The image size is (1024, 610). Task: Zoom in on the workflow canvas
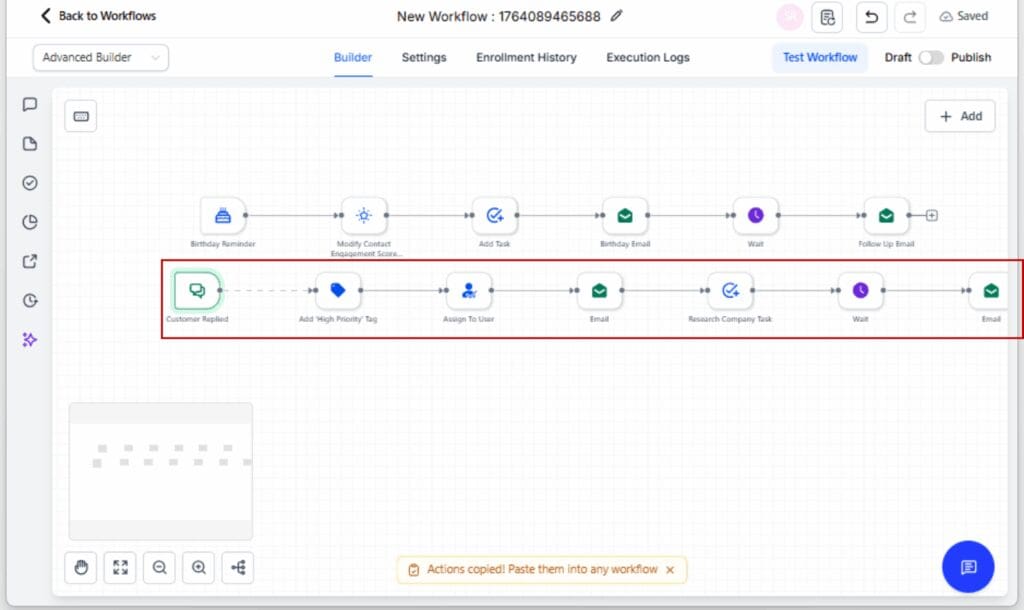coord(198,567)
